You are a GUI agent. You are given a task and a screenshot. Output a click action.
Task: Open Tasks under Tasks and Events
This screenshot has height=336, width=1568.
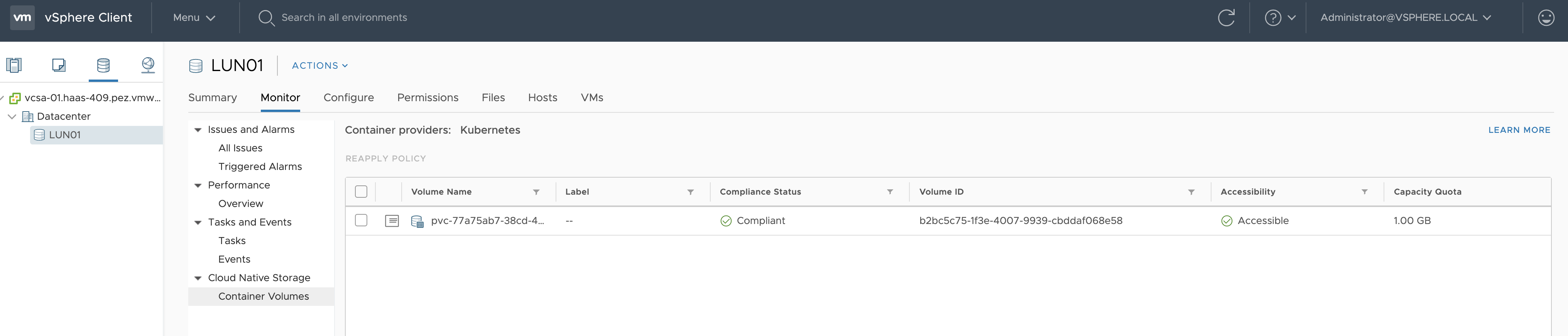click(x=232, y=241)
